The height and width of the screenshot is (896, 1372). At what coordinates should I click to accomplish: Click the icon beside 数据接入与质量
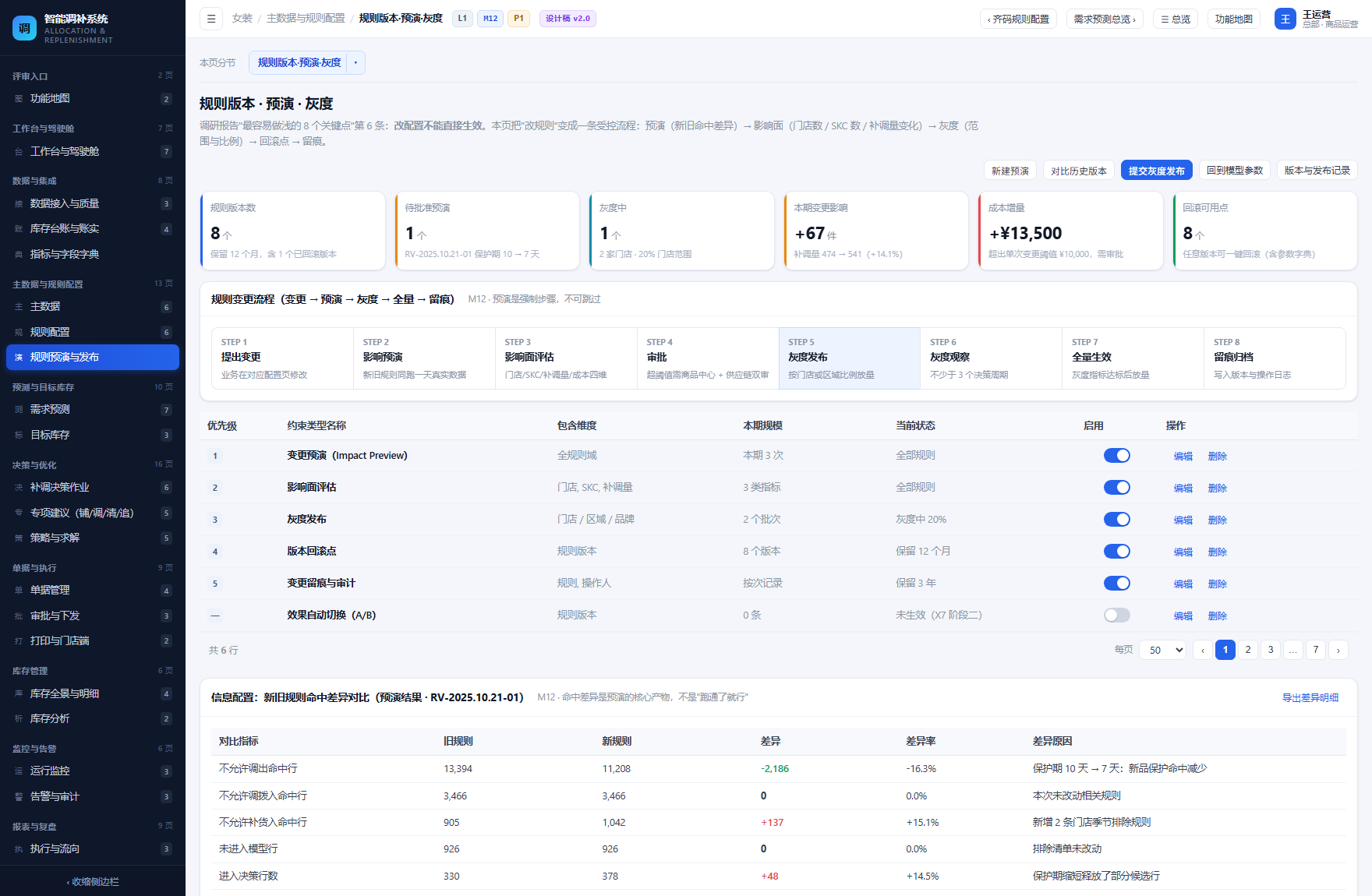(x=19, y=204)
